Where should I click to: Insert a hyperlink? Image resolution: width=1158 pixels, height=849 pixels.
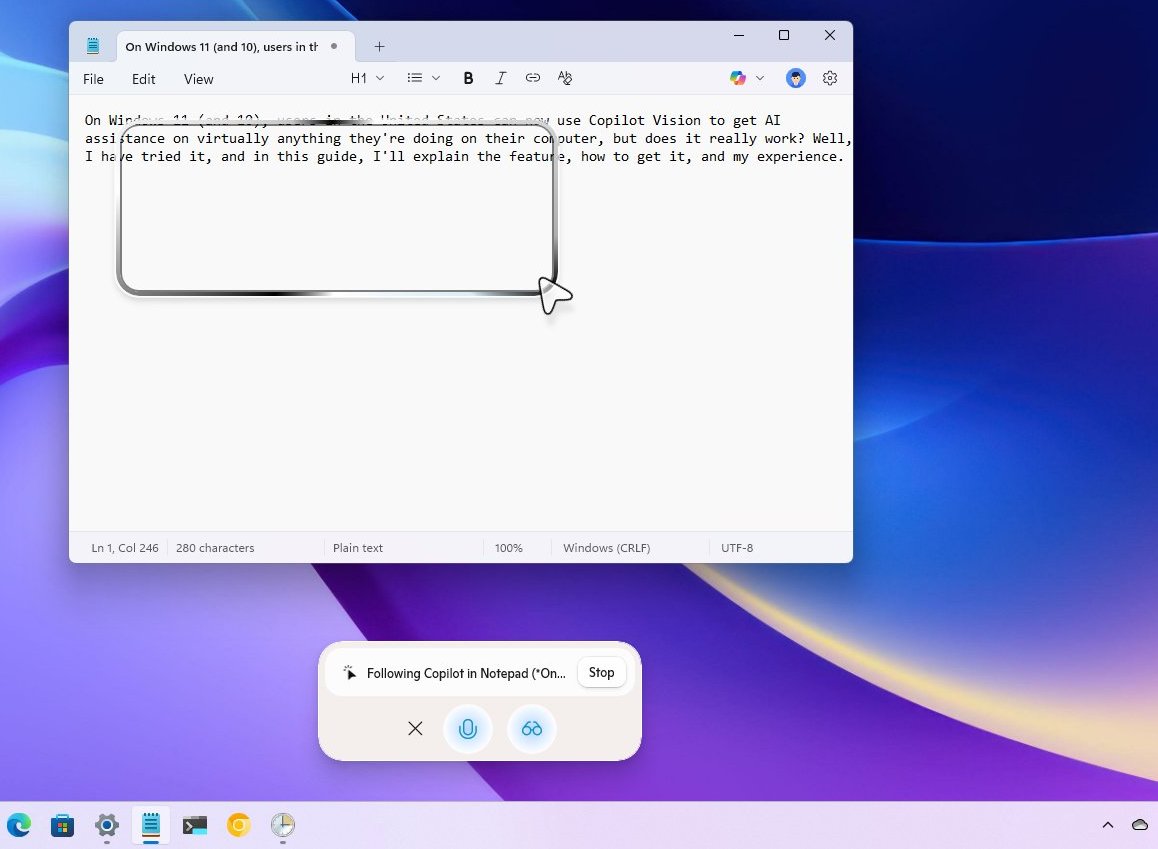[532, 78]
